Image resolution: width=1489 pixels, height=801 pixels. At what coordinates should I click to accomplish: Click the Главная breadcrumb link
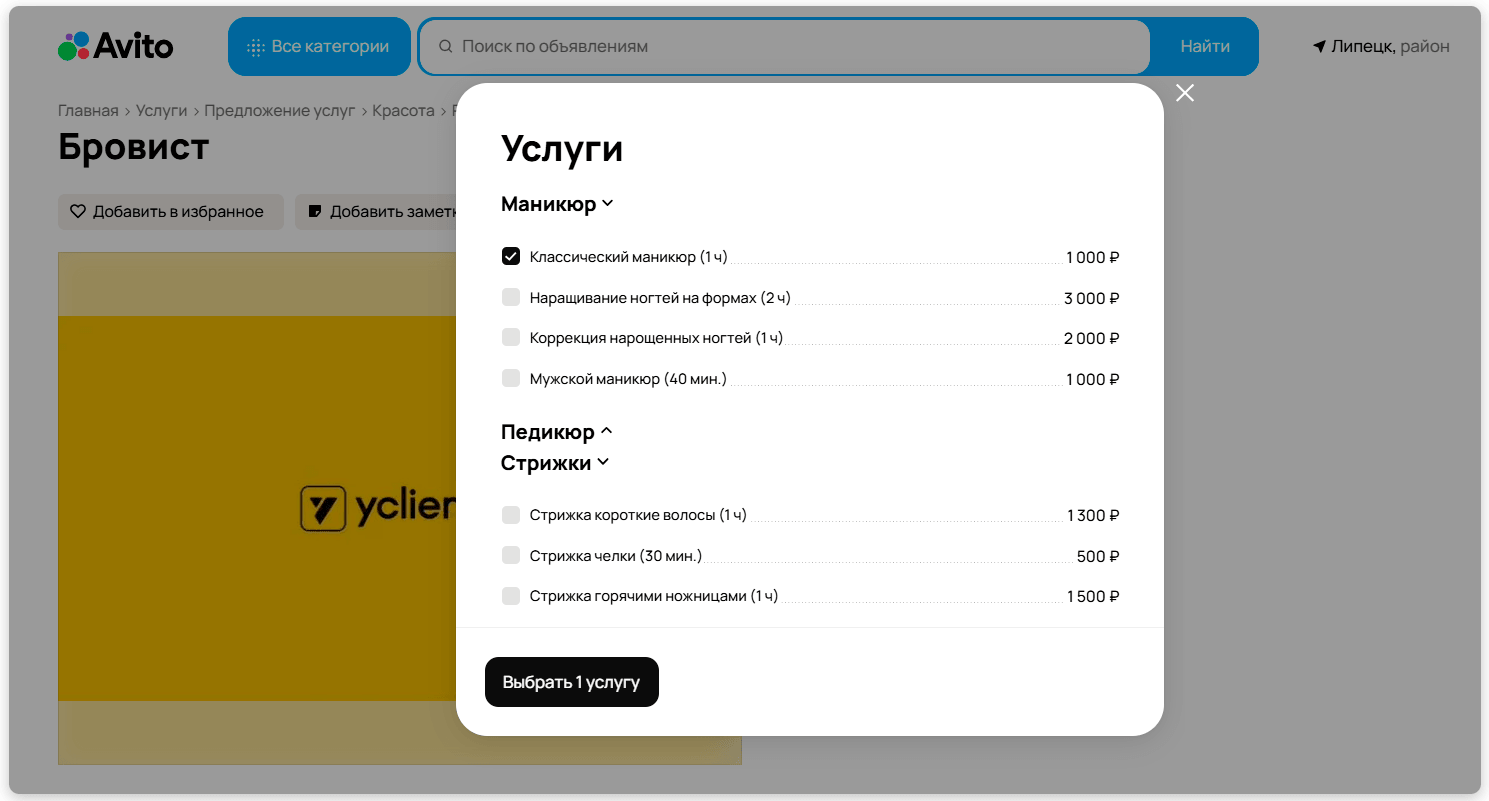pyautogui.click(x=88, y=110)
